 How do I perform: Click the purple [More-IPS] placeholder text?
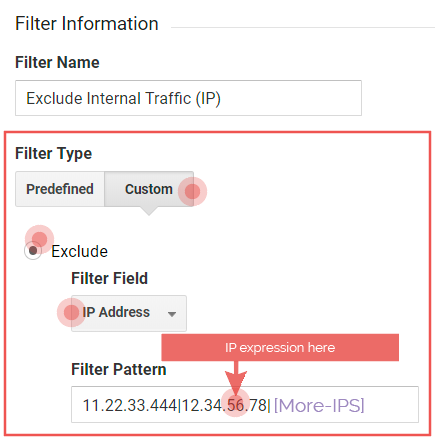319,405
